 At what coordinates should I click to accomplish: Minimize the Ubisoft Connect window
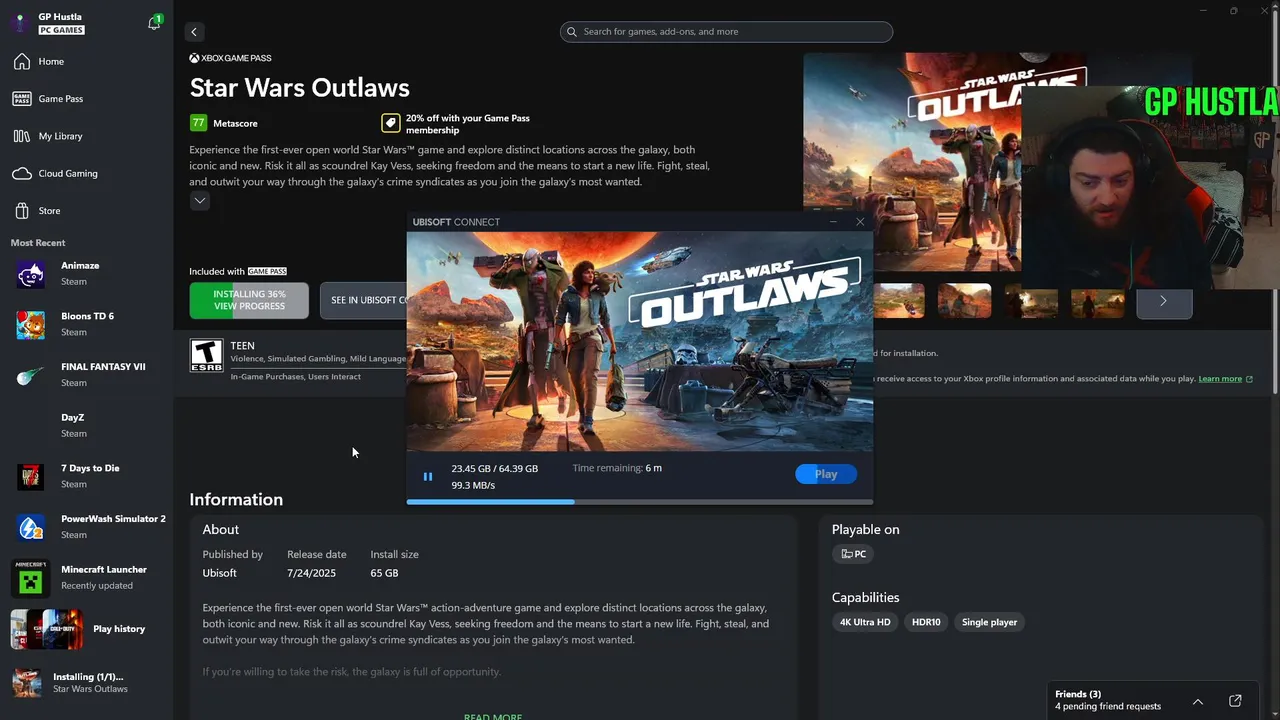[833, 222]
